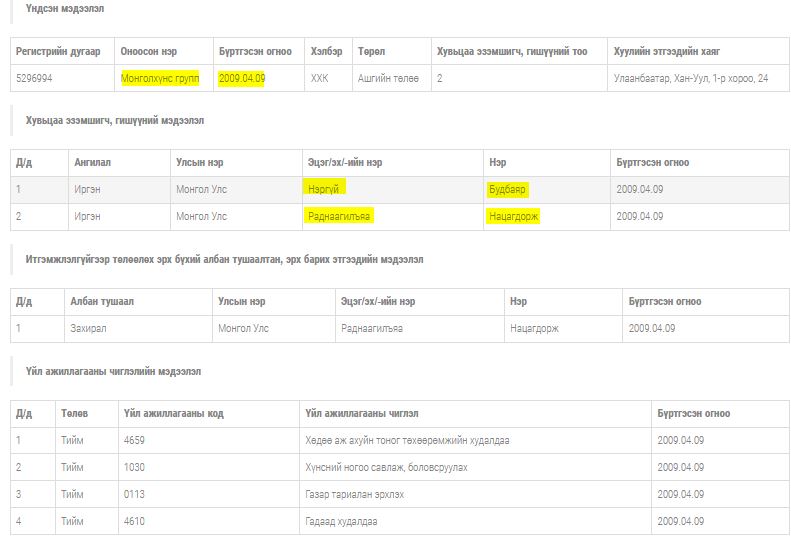Image resolution: width=791 pixels, height=539 pixels.
Task: Click the highlighted date 2009.04.09 in basic info
Action: point(241,78)
